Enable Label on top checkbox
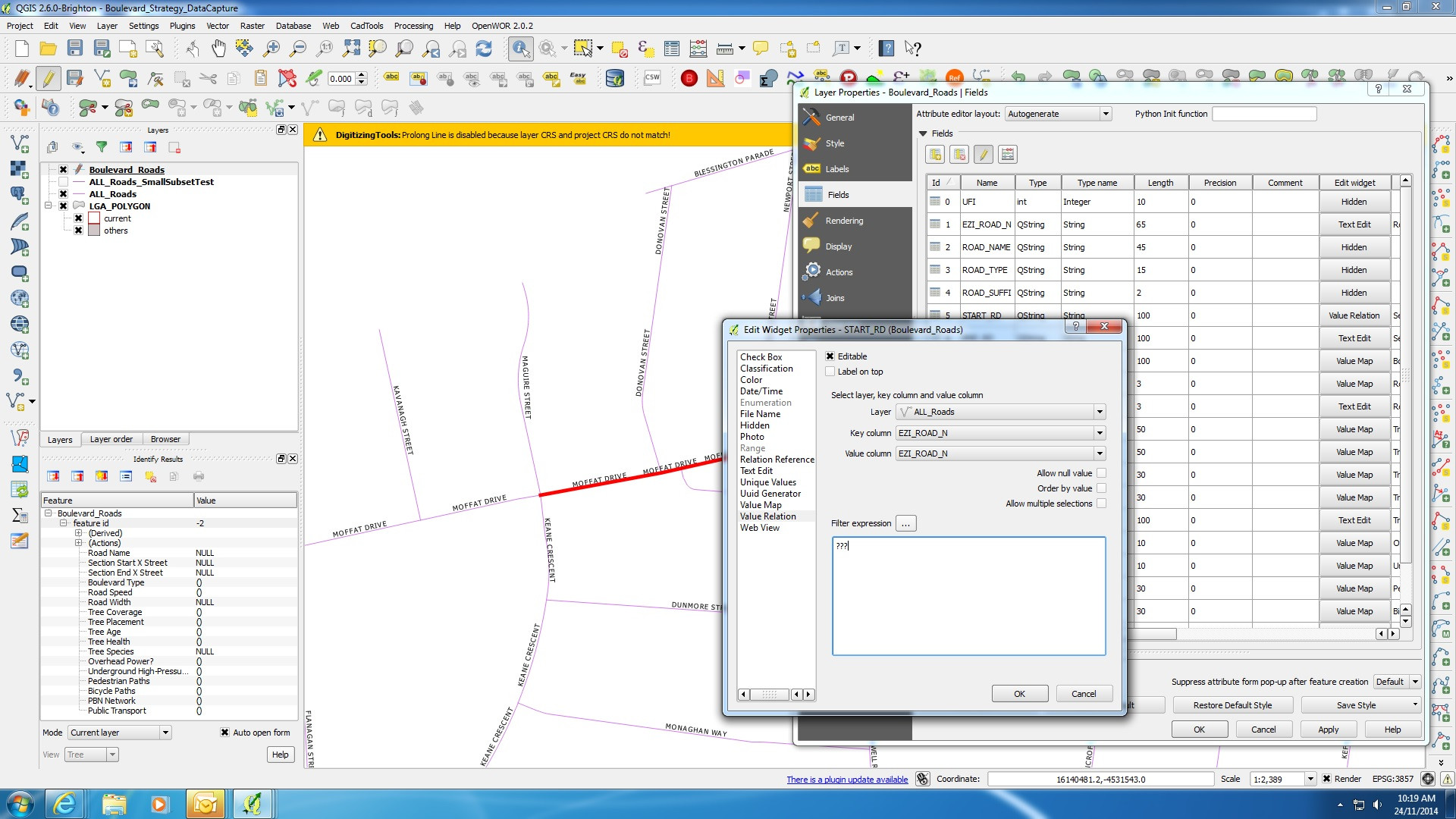 [829, 371]
